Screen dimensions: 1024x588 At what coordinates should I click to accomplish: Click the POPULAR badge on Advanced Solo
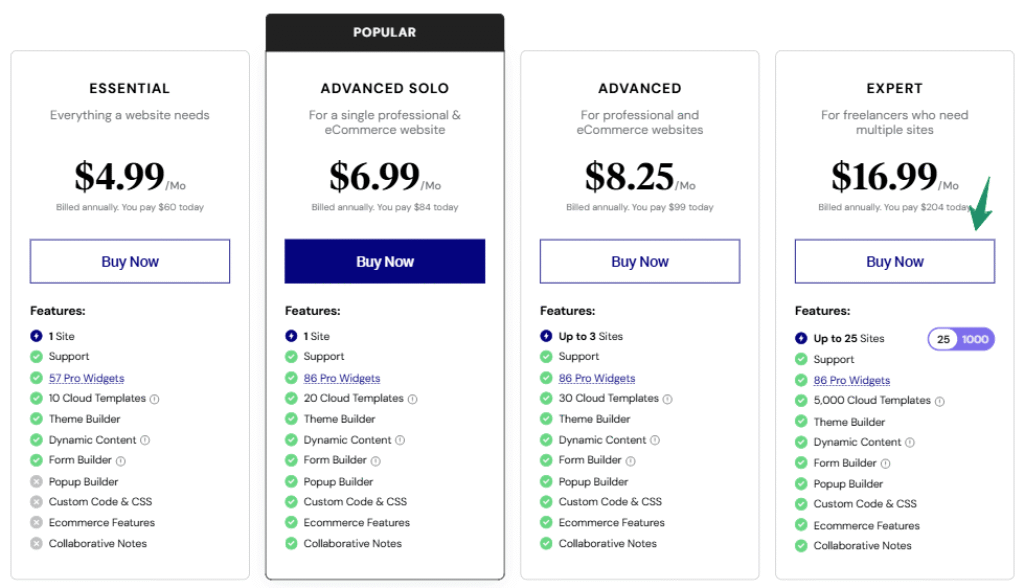pos(385,32)
